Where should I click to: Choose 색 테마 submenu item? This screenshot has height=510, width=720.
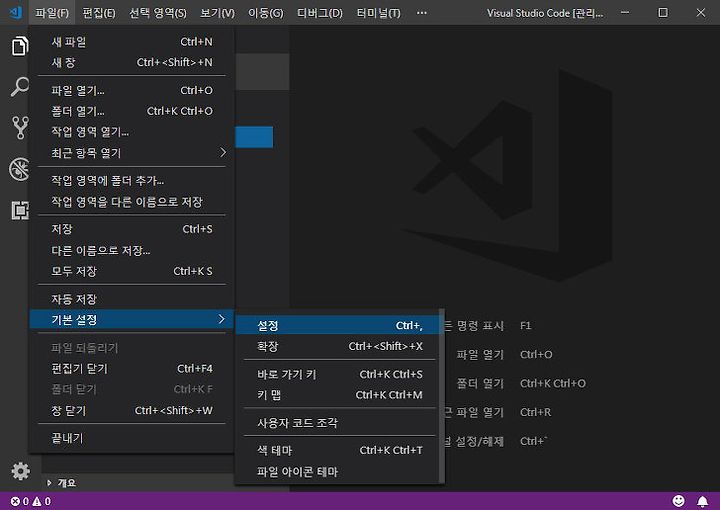pos(338,450)
